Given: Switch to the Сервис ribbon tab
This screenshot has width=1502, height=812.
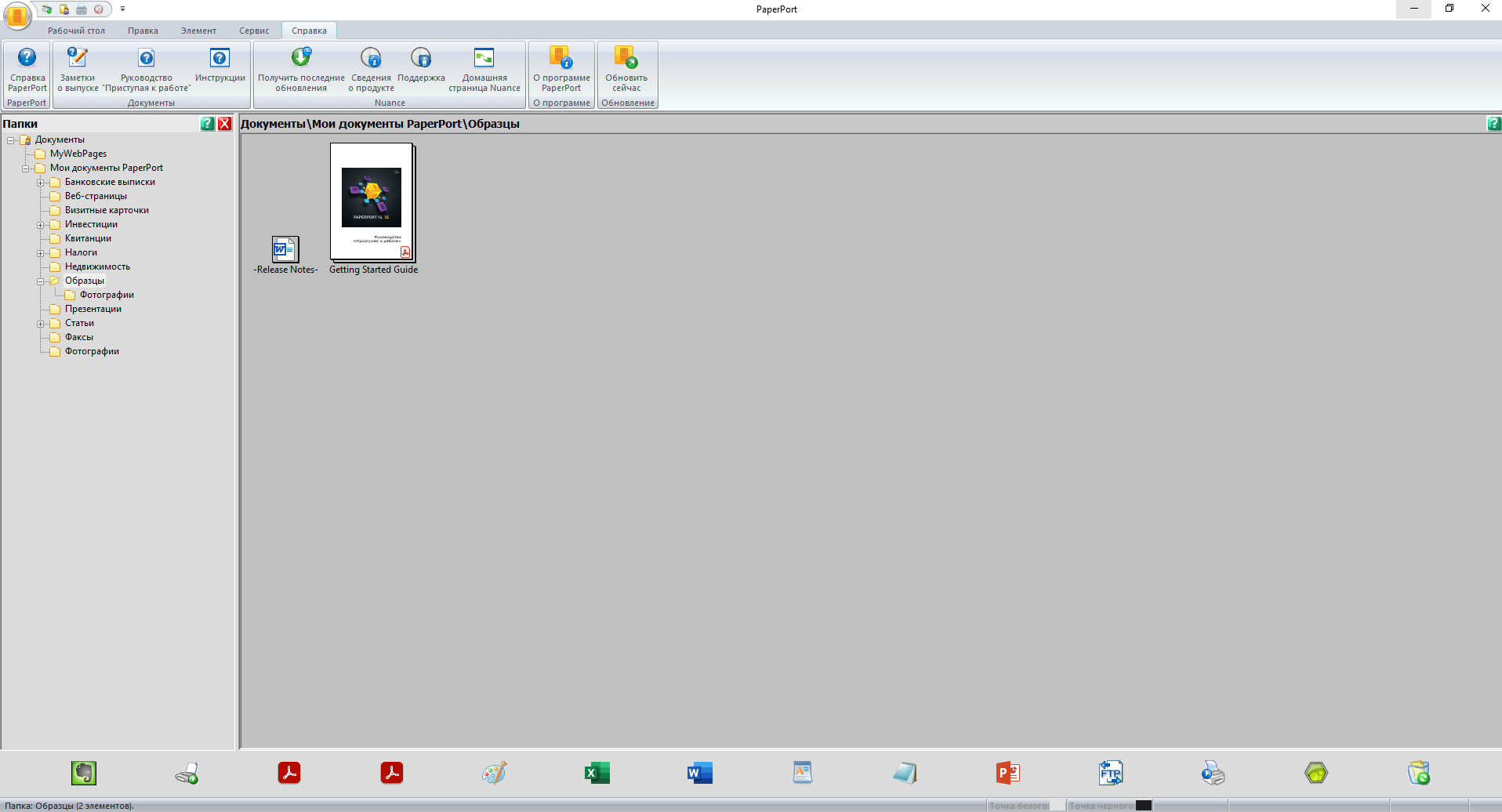Looking at the screenshot, I should tap(254, 31).
